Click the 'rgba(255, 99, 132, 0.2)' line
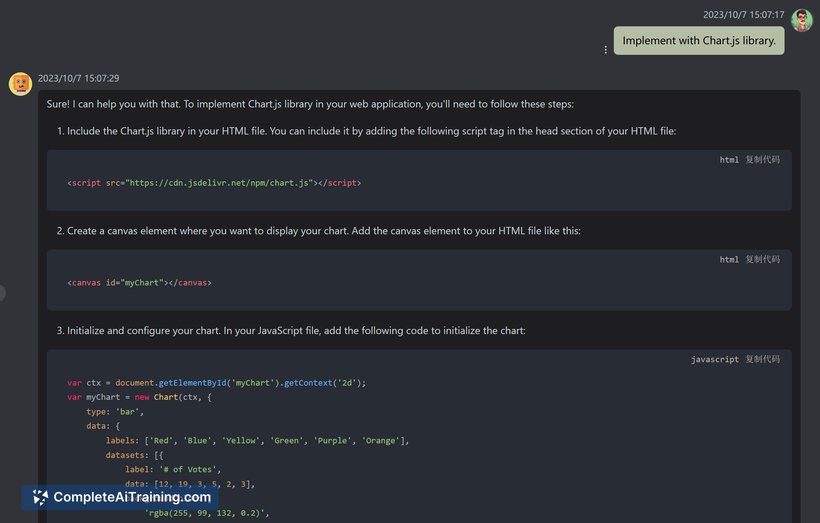This screenshot has height=523, width=820. click(207, 513)
